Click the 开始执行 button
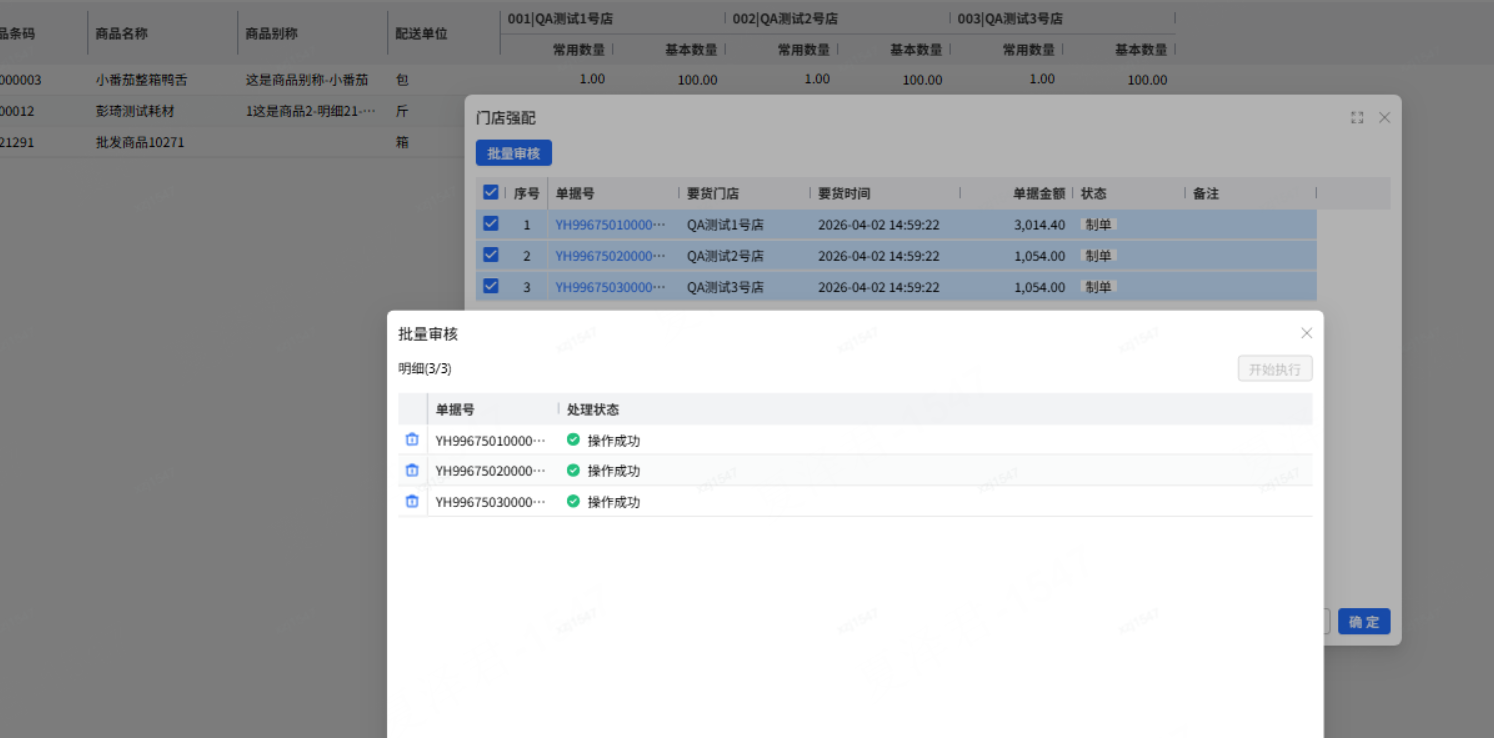The image size is (1494, 738). [1274, 369]
